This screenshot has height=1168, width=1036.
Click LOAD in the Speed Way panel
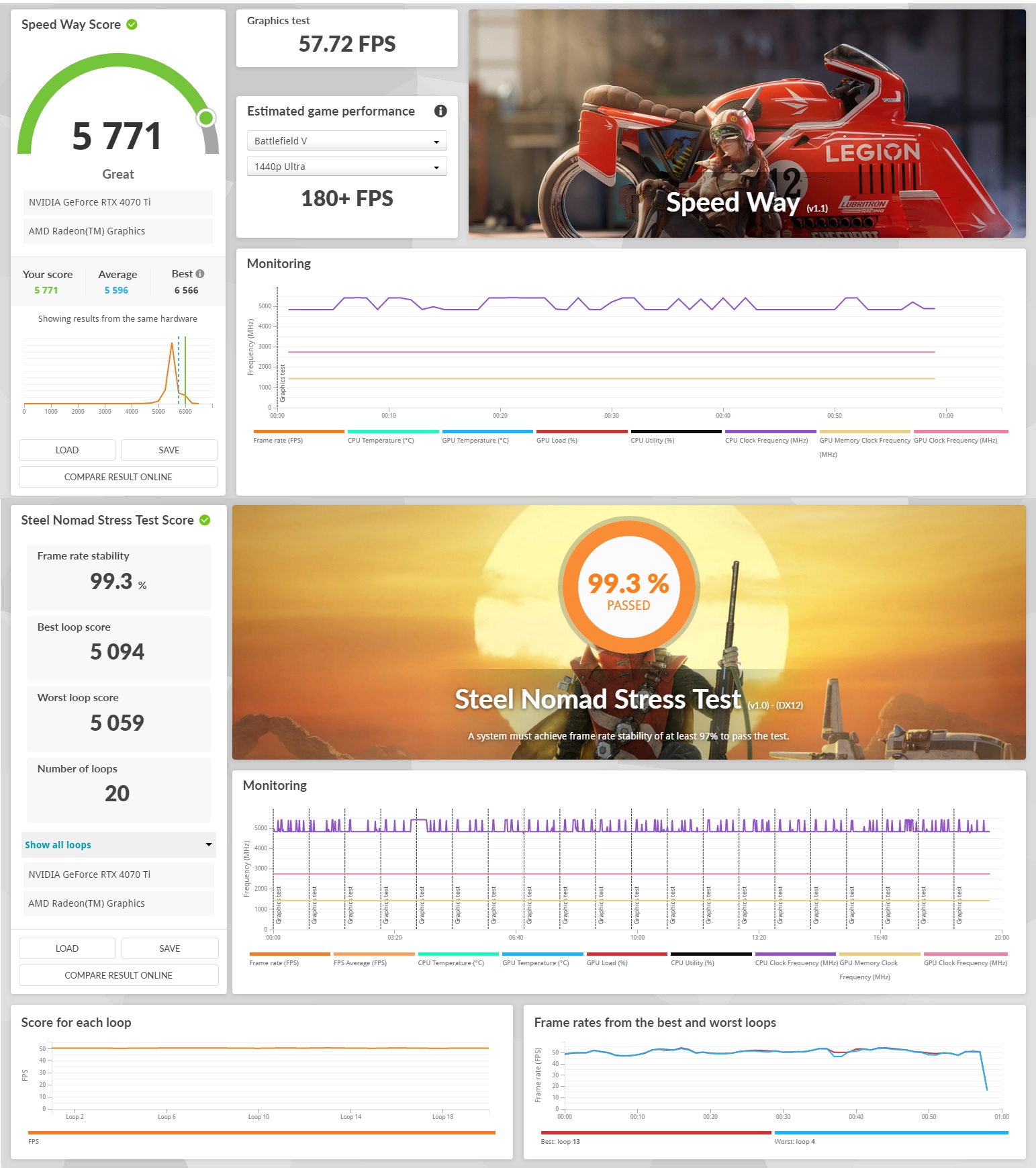[67, 450]
